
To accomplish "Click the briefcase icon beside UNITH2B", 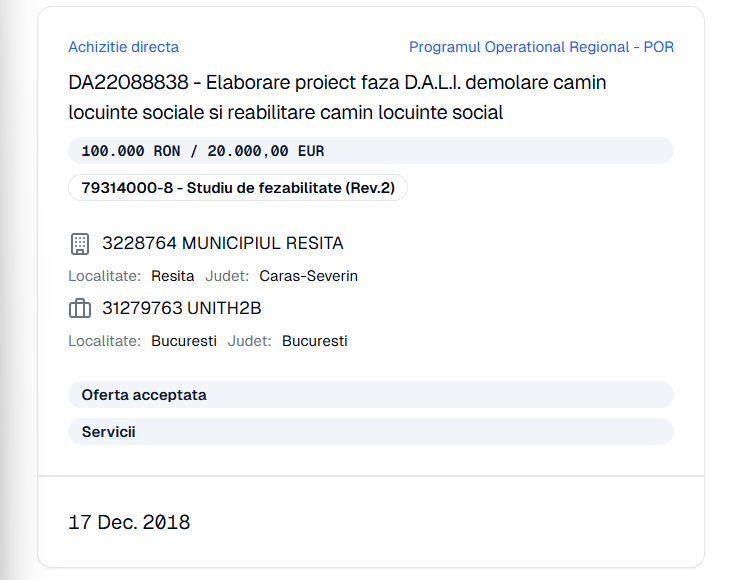I will click(80, 309).
